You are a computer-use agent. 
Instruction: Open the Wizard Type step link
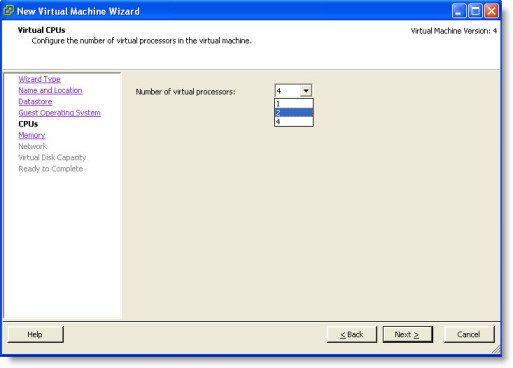coord(39,79)
